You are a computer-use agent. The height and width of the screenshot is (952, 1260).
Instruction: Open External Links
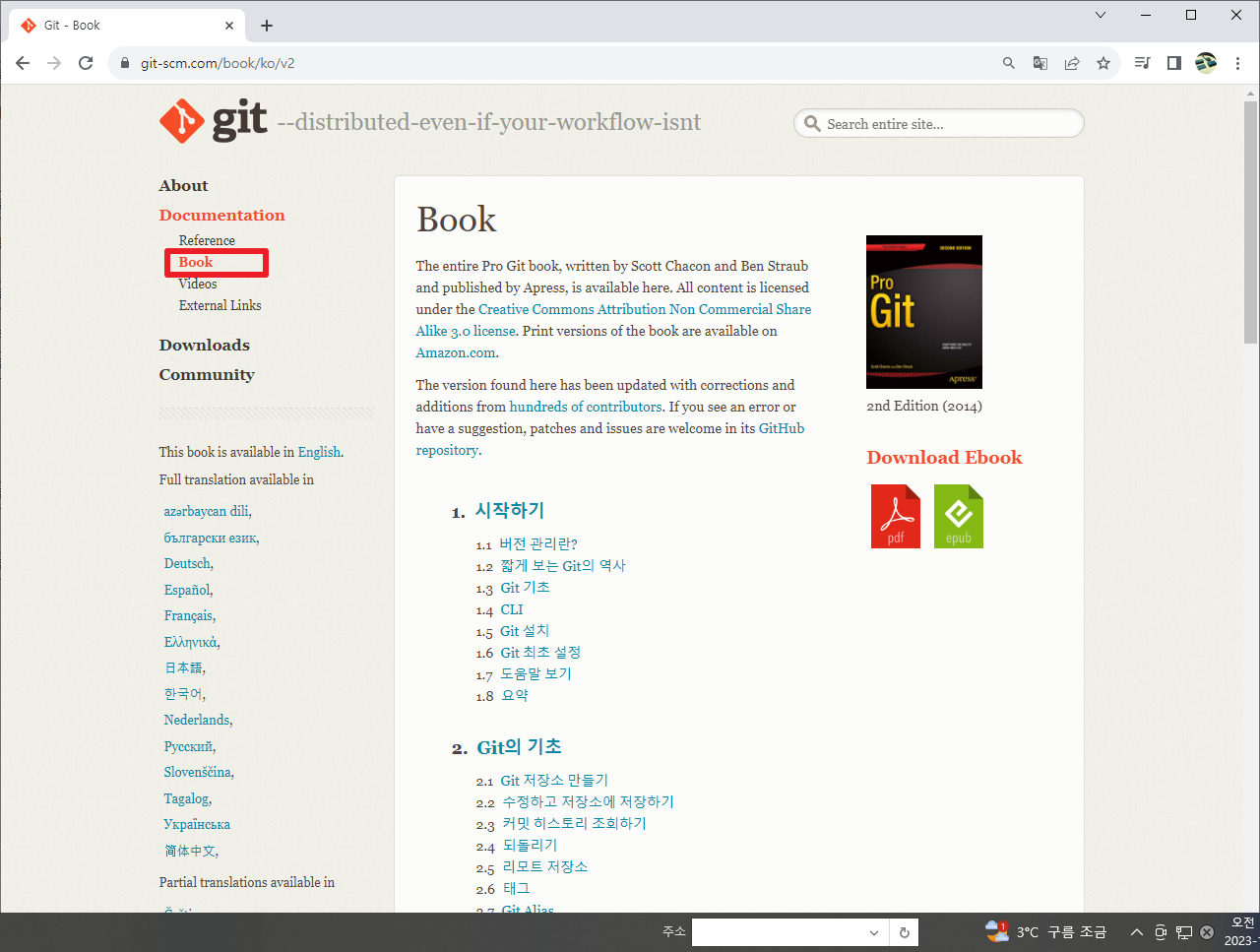click(x=220, y=305)
